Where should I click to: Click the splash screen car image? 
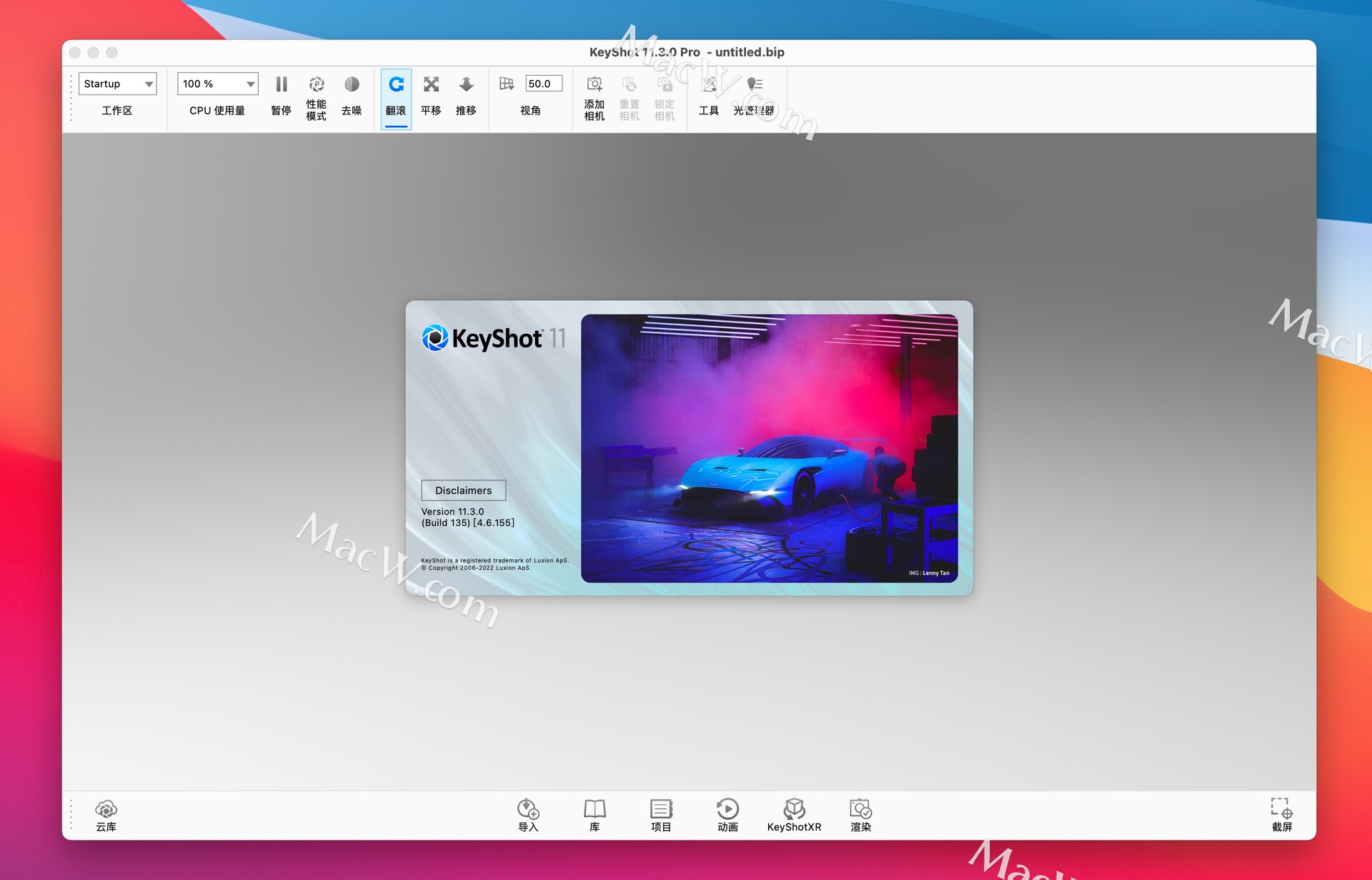770,448
